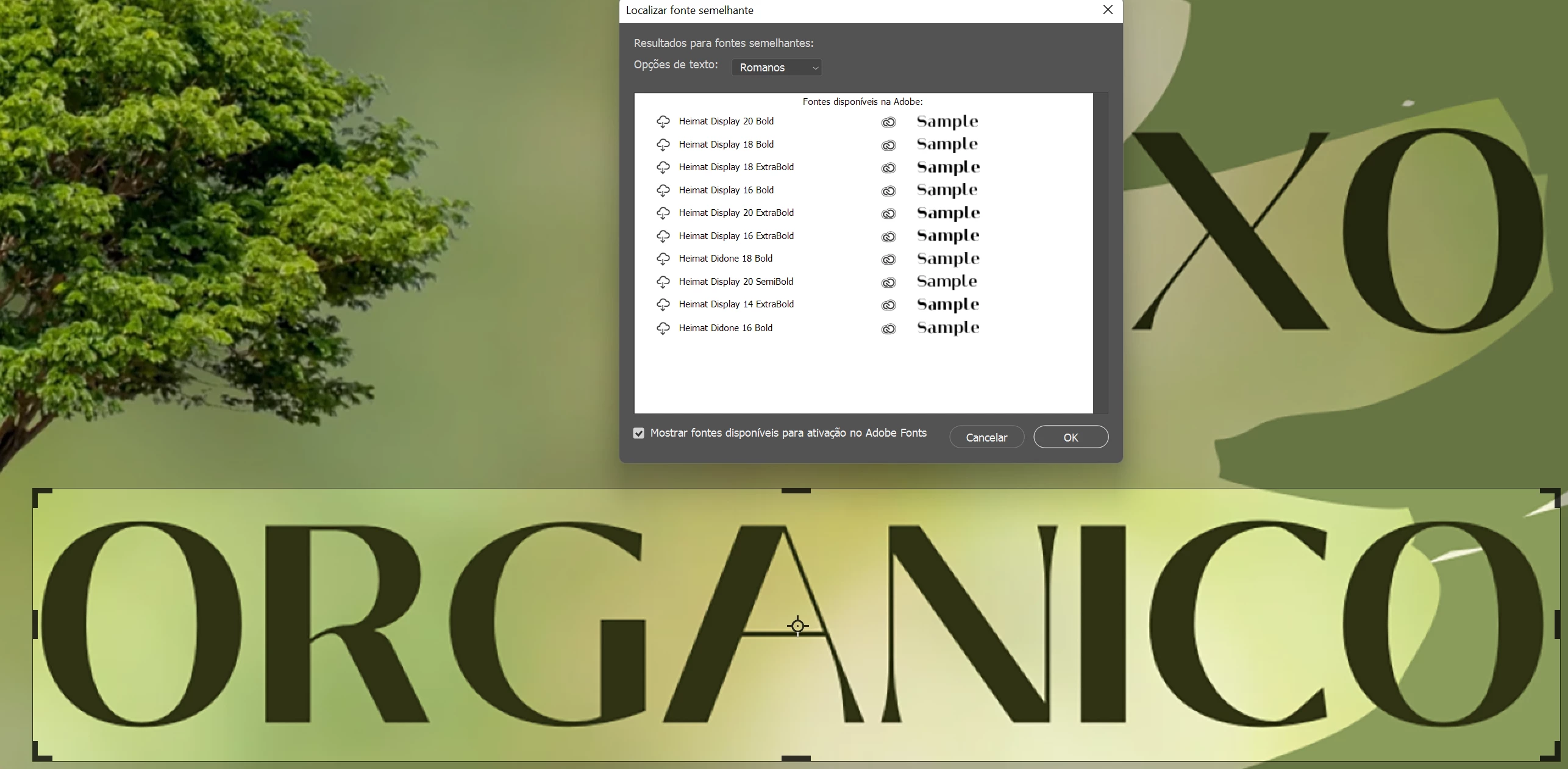The image size is (1568, 769).
Task: Click cloud download icon for Heimat Display 20 Bold
Action: point(663,122)
